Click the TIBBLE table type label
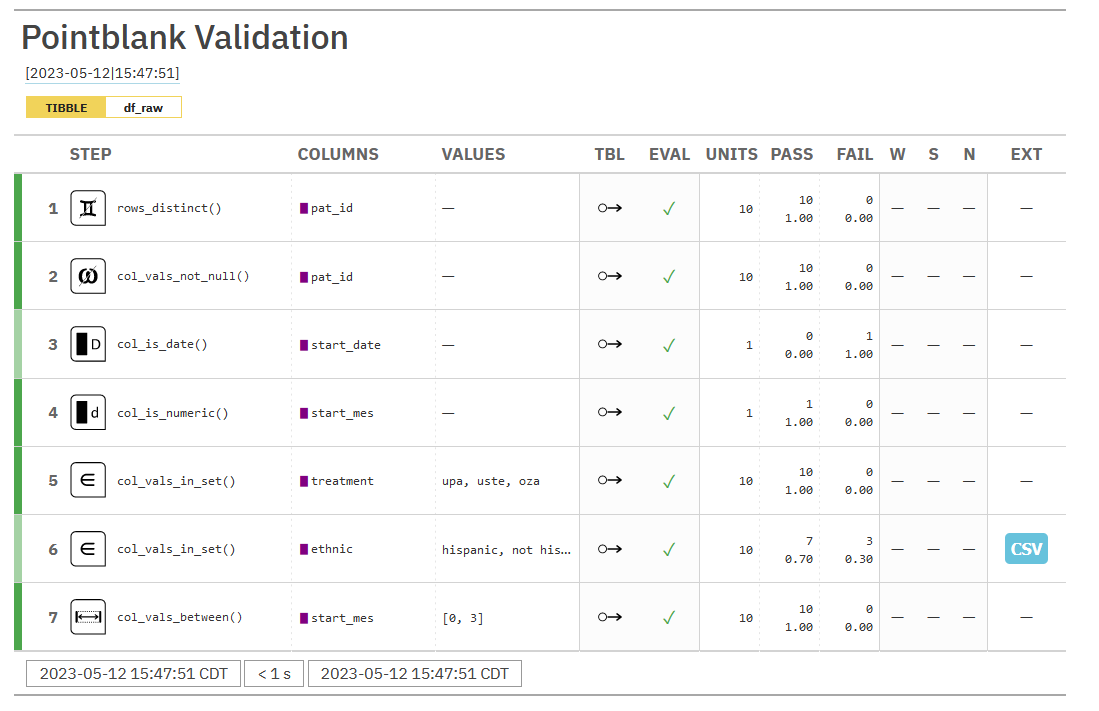Screen dimensions: 1099x711 pos(66,108)
